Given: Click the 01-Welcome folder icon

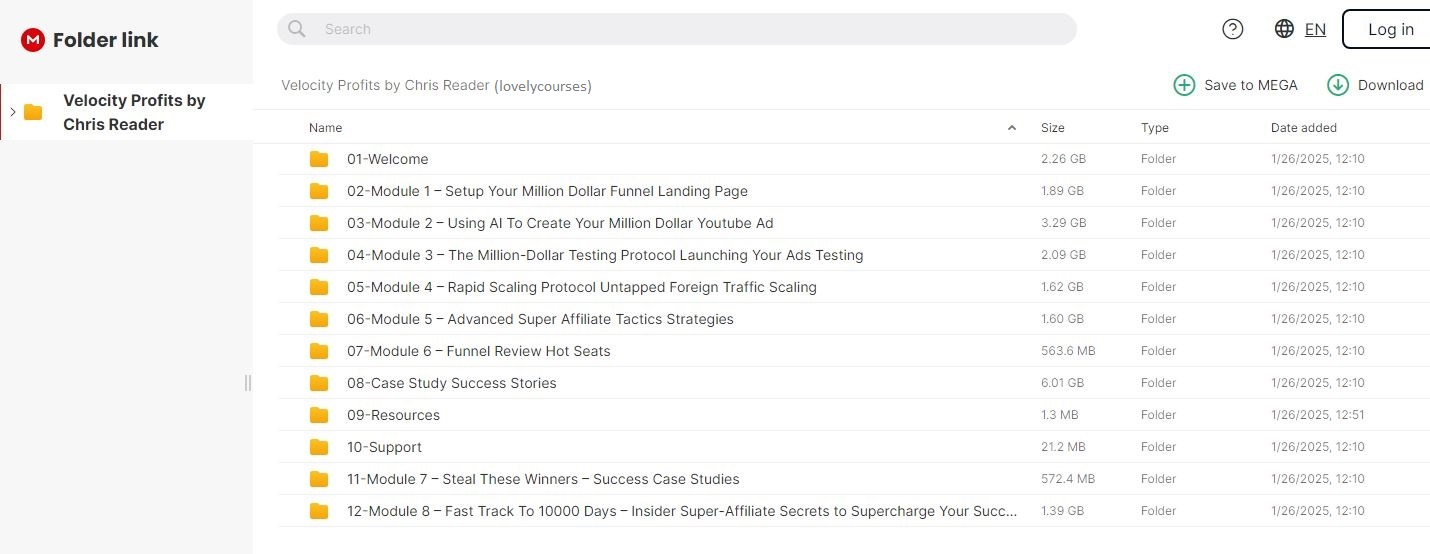Looking at the screenshot, I should (319, 159).
